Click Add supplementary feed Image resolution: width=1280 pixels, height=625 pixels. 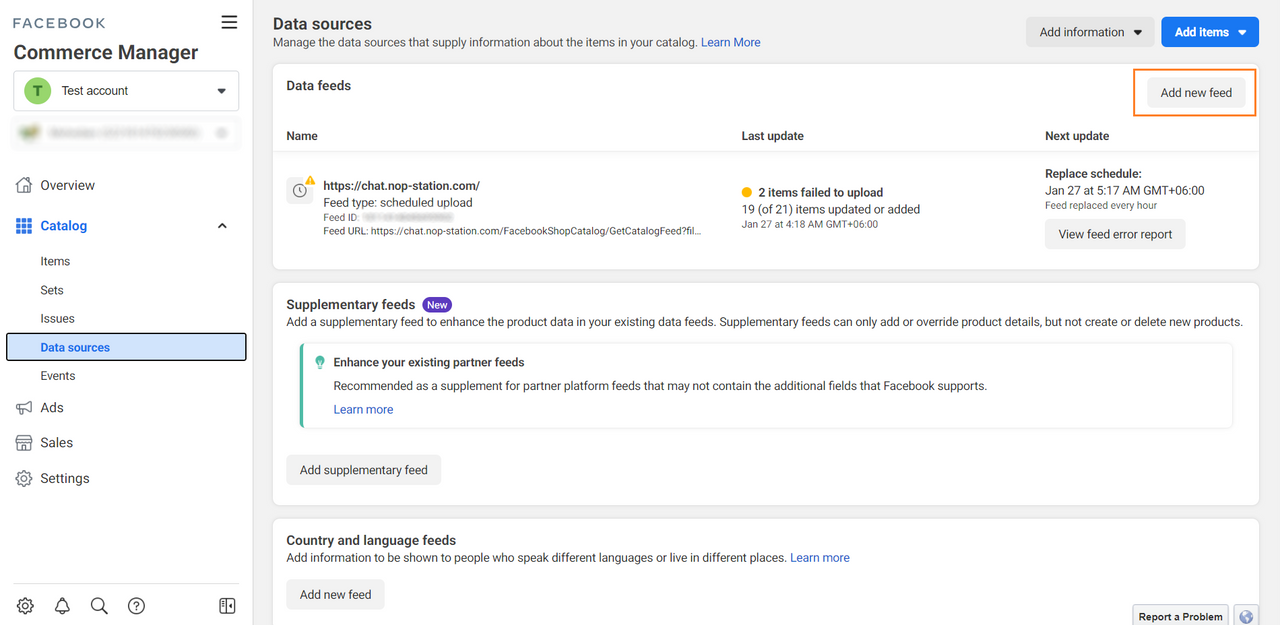pos(364,470)
